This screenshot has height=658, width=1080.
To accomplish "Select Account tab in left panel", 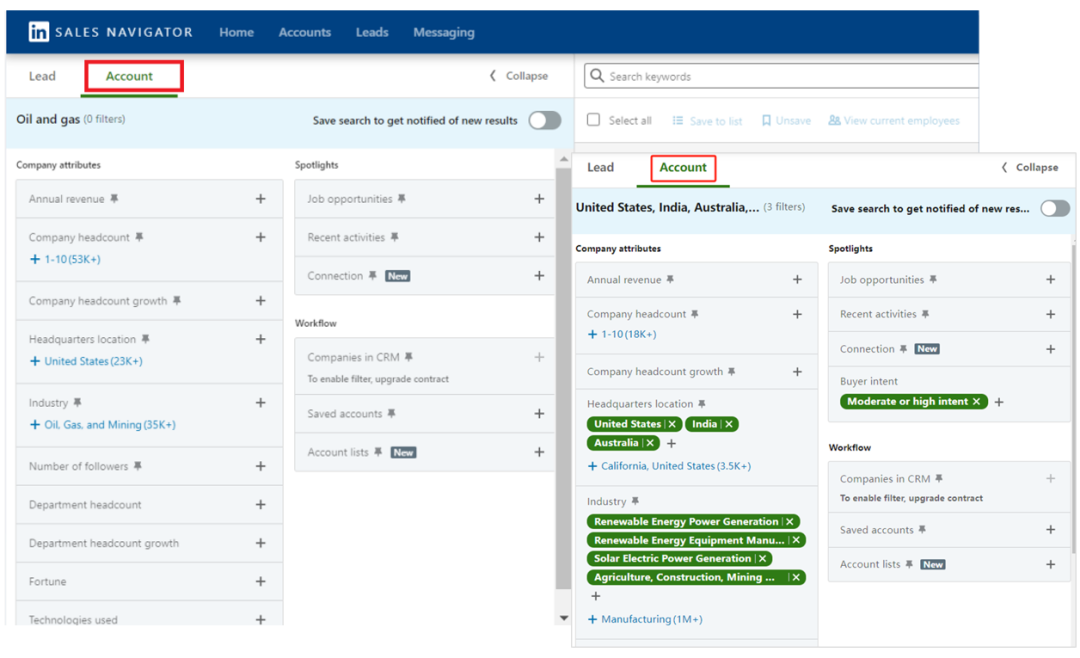I will 129,76.
